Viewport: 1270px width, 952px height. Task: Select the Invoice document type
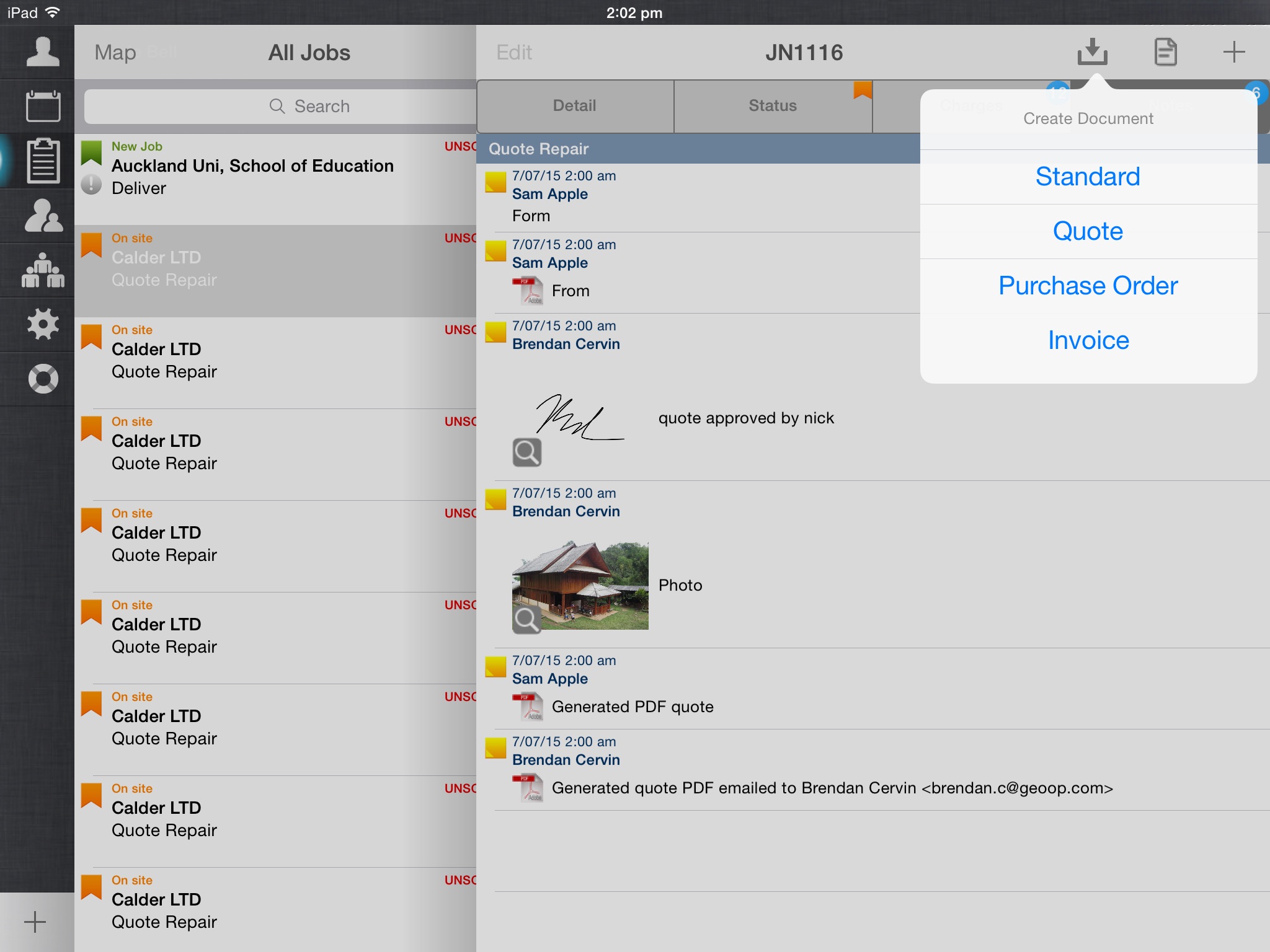(x=1088, y=340)
